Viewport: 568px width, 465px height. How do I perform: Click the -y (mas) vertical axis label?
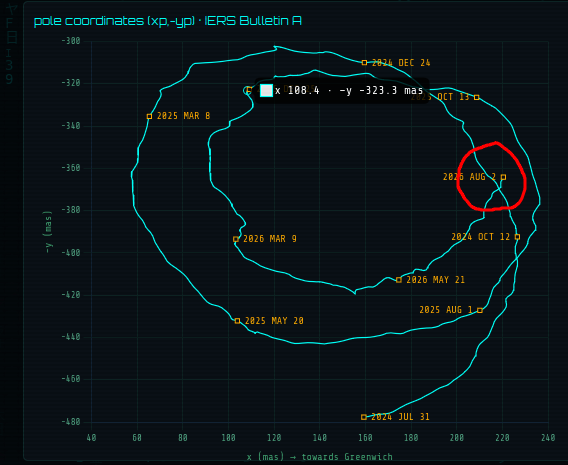48,232
